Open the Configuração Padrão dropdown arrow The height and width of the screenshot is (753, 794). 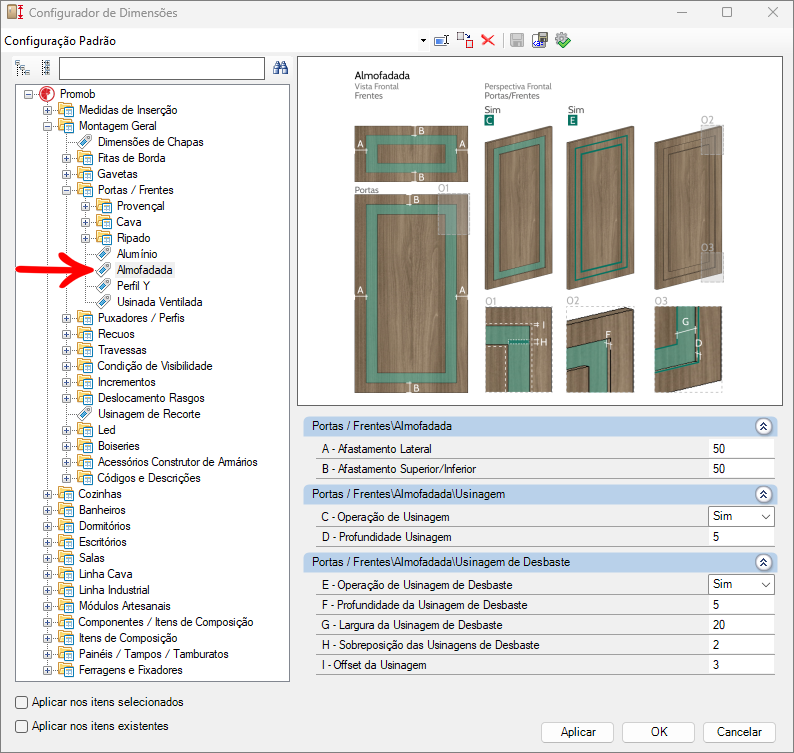423,41
